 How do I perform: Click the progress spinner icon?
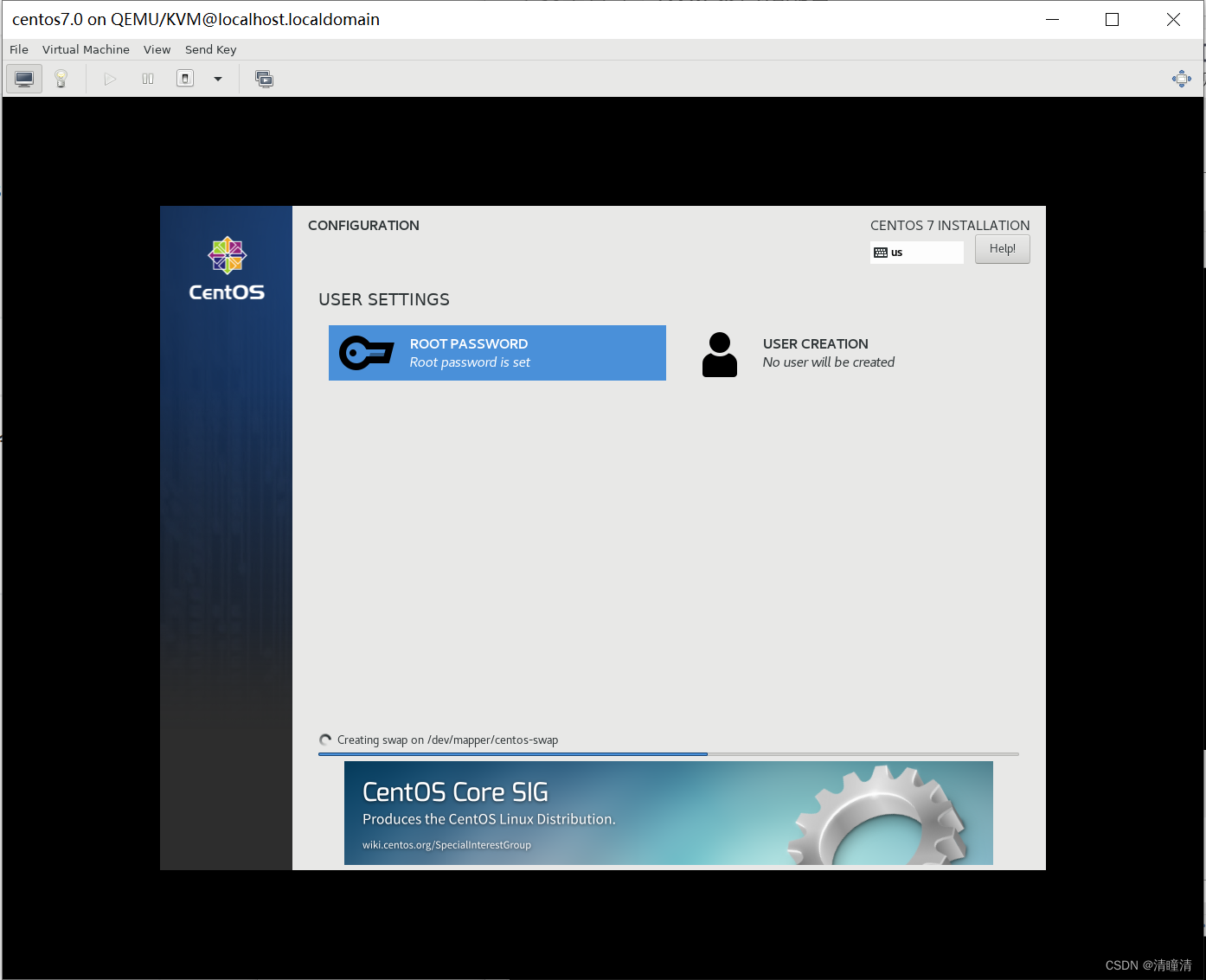(325, 740)
